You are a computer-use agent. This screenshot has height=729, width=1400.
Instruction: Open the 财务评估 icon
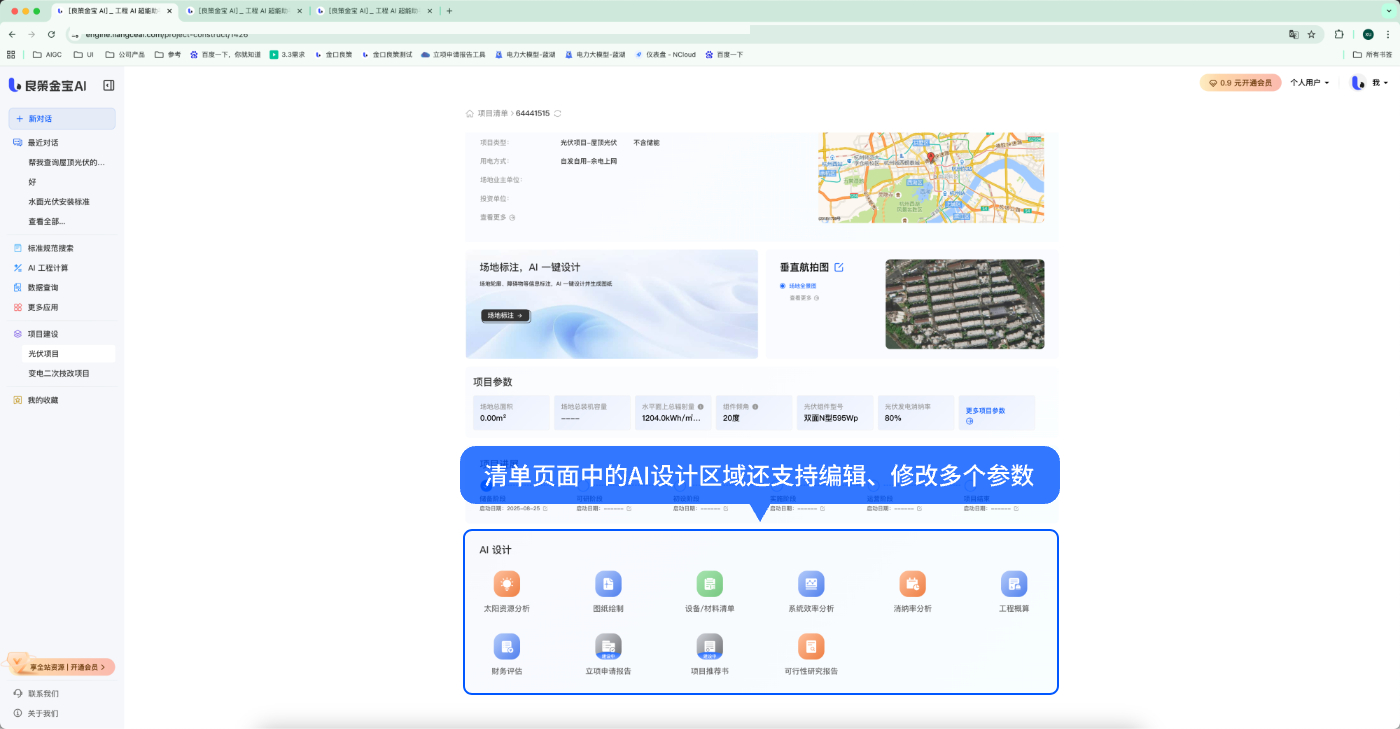point(507,646)
